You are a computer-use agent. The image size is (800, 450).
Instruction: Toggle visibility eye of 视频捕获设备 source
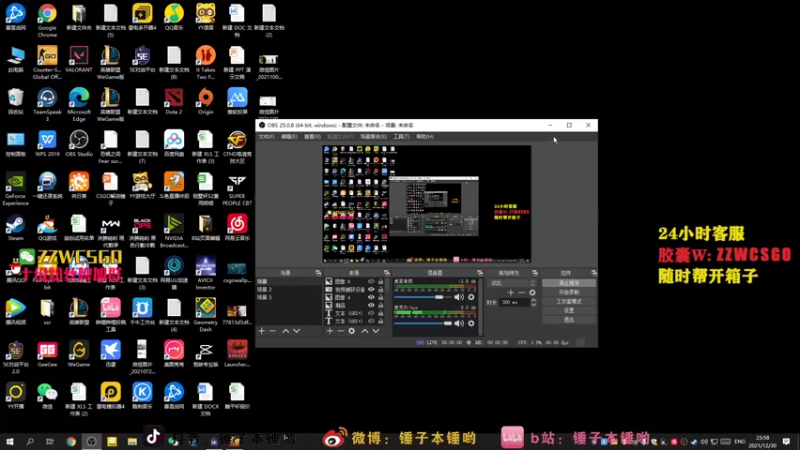coord(371,289)
